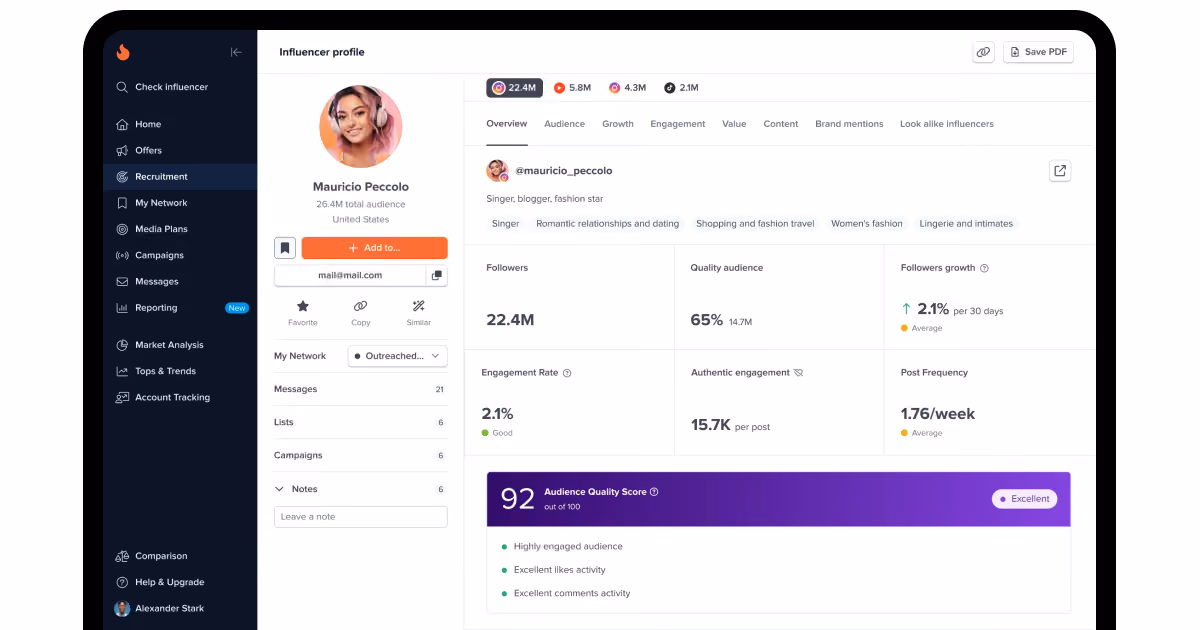The width and height of the screenshot is (1200, 630).
Task: Click the Offers megaphone icon
Action: click(122, 150)
